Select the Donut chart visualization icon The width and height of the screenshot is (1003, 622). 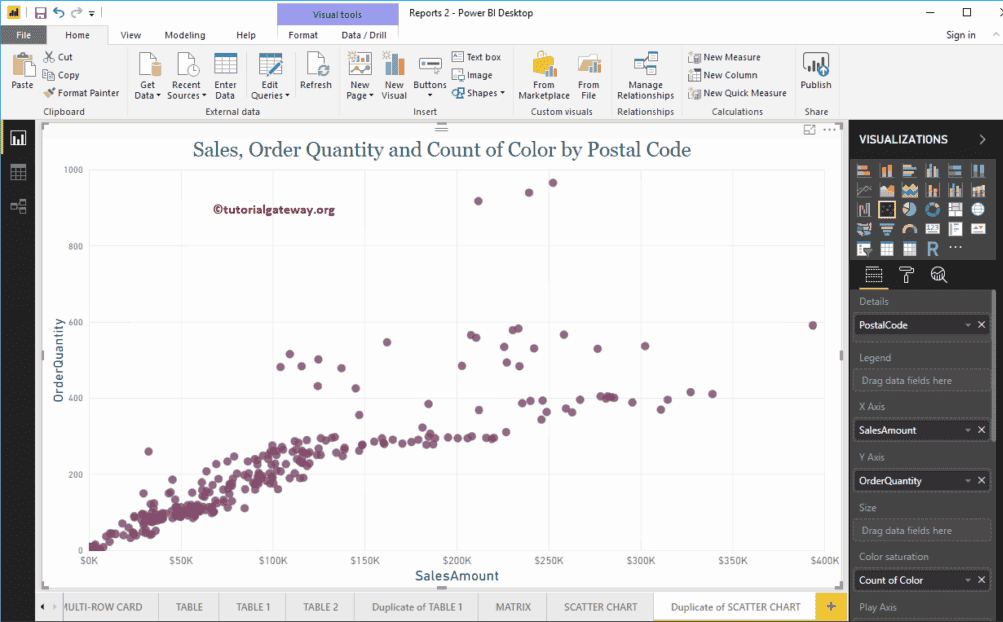click(x=932, y=209)
